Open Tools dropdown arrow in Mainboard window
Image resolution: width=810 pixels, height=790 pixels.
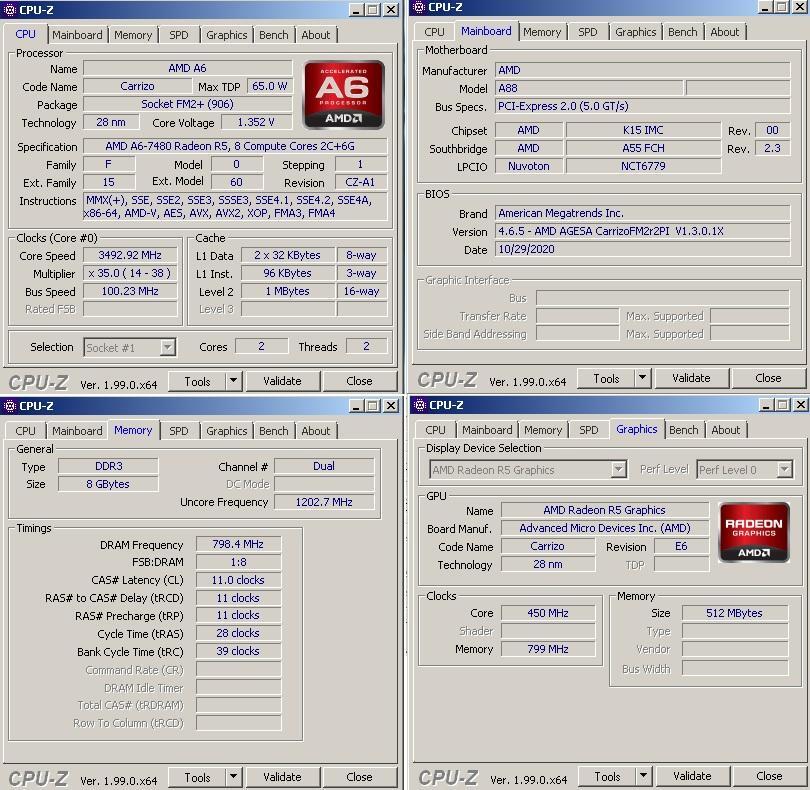(642, 378)
